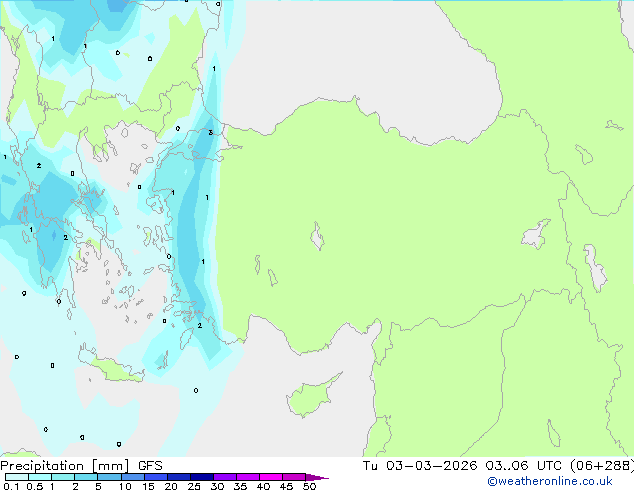Click the "Tu 03-03-2026 03..06 UTC" timestamp

pyautogui.click(x=462, y=465)
